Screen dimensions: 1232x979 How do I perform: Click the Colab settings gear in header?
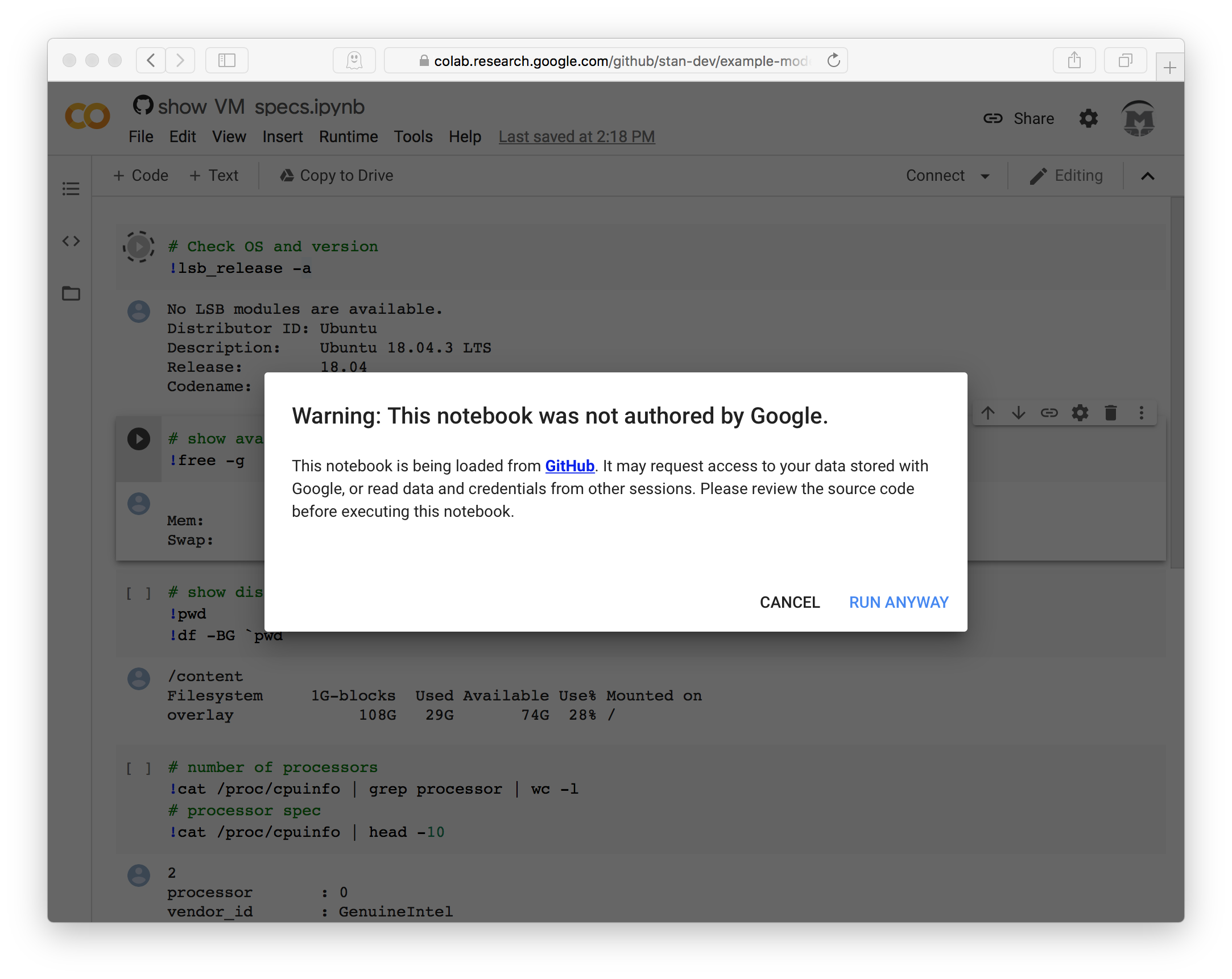pyautogui.click(x=1088, y=118)
